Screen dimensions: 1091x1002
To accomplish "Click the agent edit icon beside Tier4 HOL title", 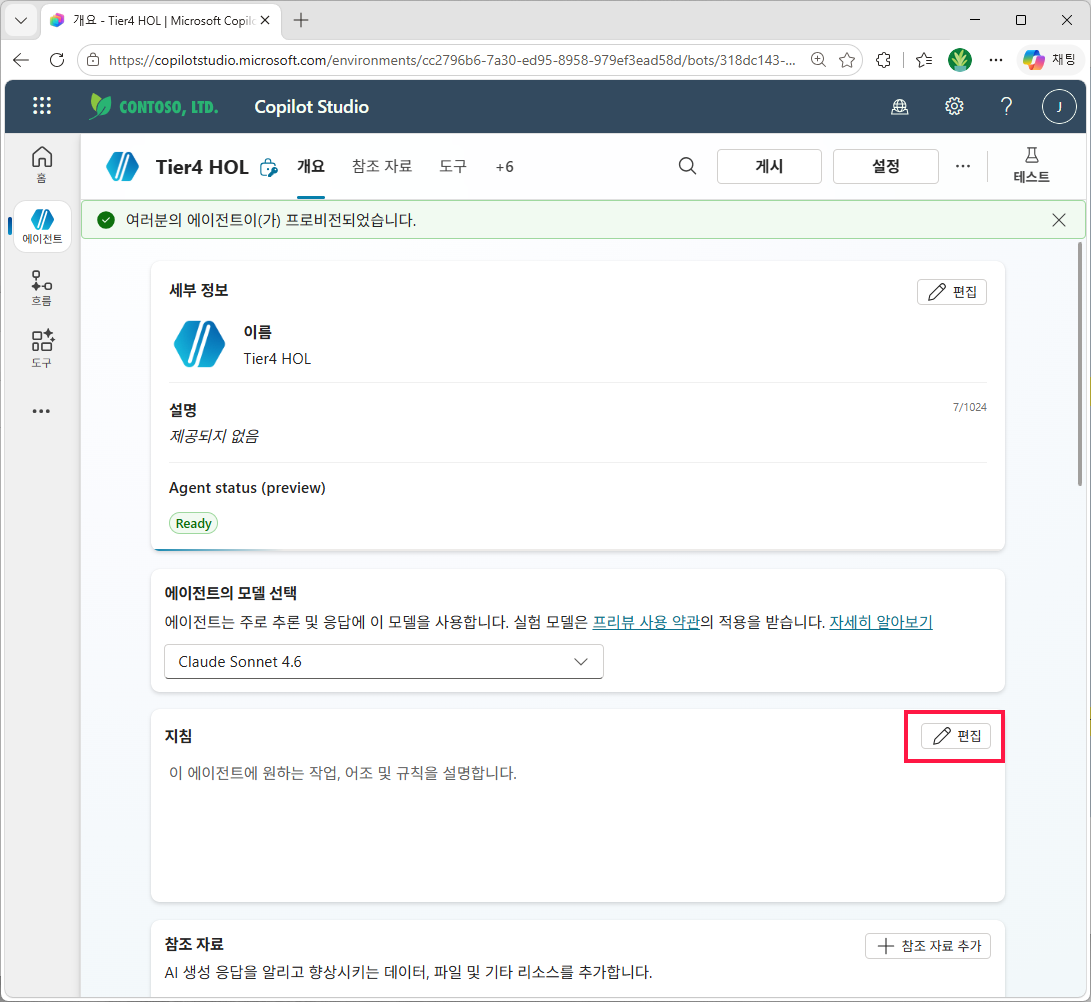I will [x=269, y=168].
